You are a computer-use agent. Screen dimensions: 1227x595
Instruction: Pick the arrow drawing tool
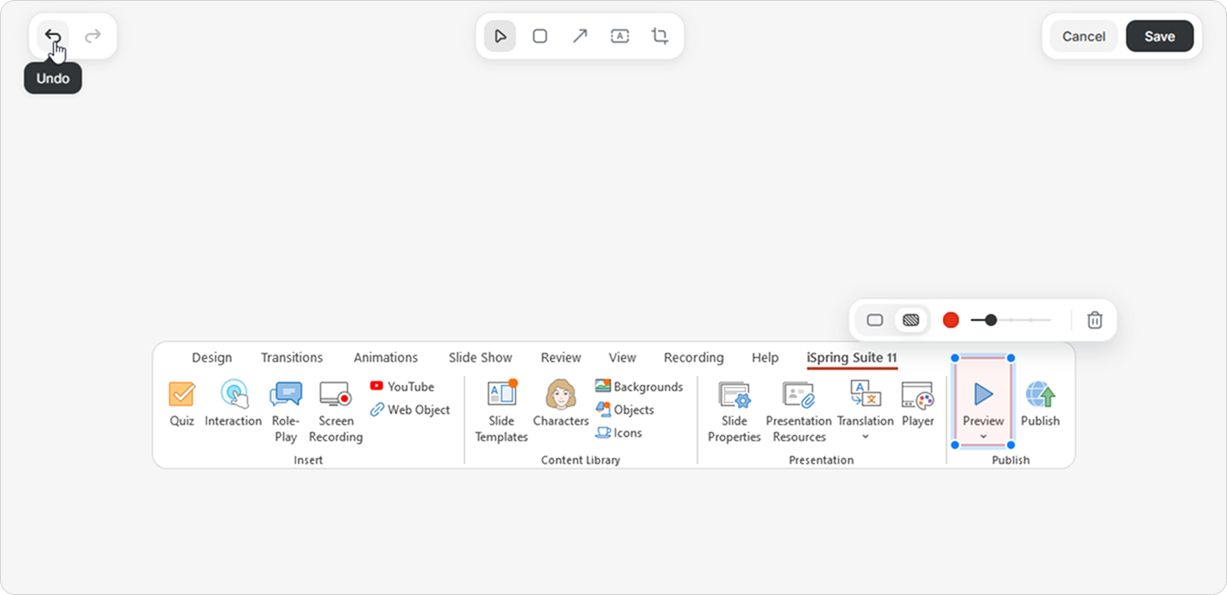(x=580, y=36)
